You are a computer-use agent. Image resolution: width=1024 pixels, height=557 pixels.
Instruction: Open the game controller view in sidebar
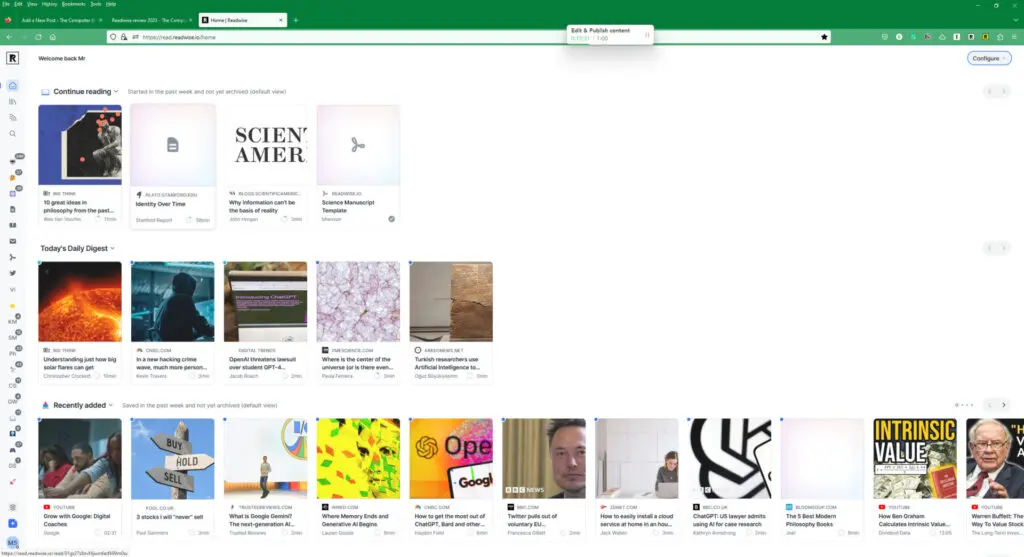(x=12, y=450)
